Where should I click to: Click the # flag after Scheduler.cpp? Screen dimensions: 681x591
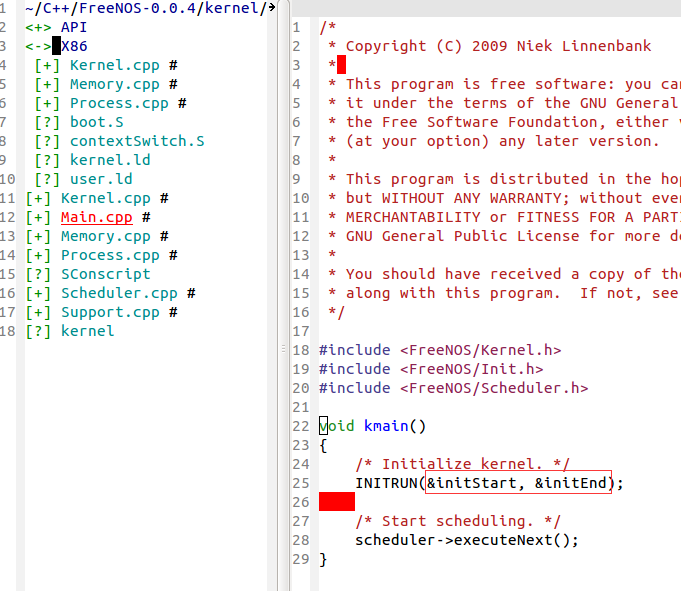191,294
